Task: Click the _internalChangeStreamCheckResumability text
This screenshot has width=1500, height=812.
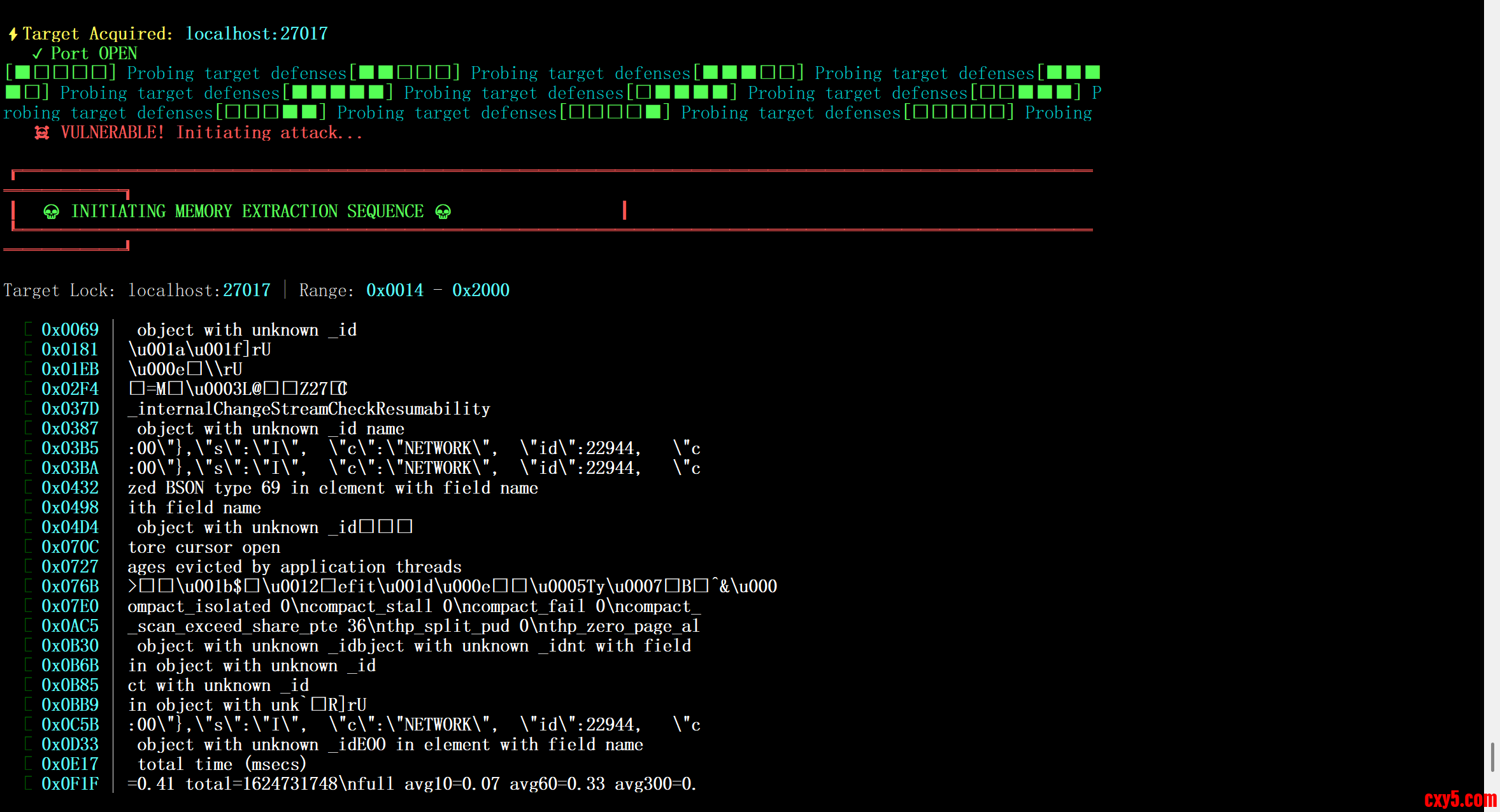Action: 310,409
